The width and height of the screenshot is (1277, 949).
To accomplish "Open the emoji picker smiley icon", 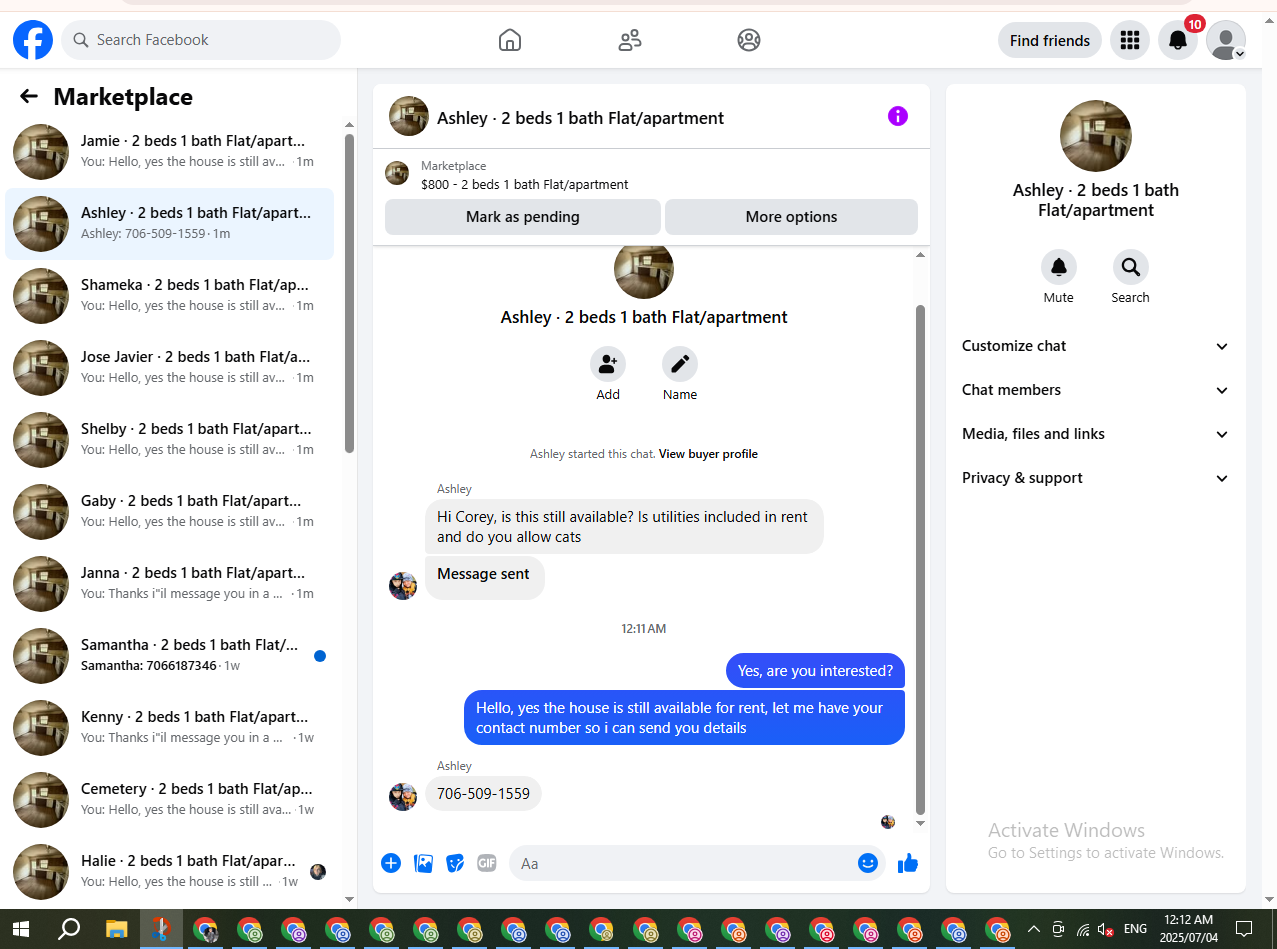I will click(x=868, y=863).
